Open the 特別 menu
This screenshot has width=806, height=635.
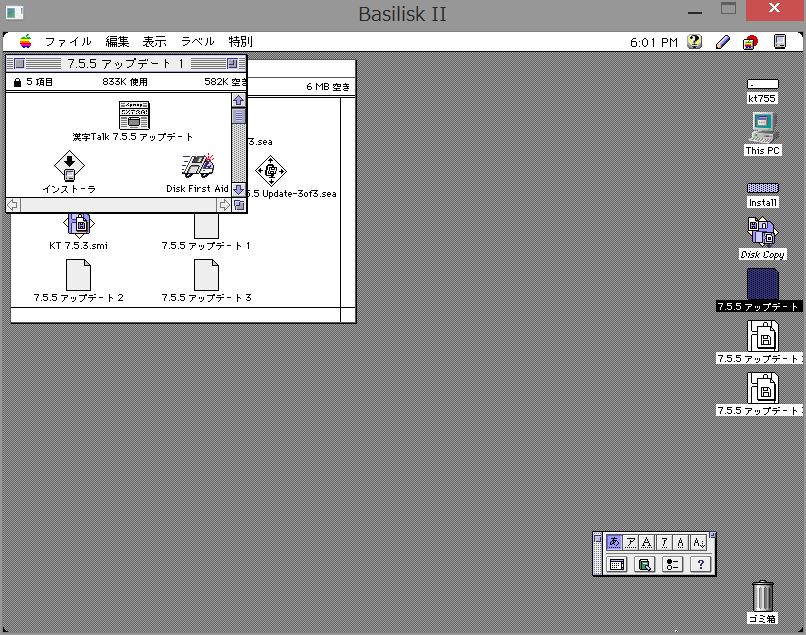[241, 42]
